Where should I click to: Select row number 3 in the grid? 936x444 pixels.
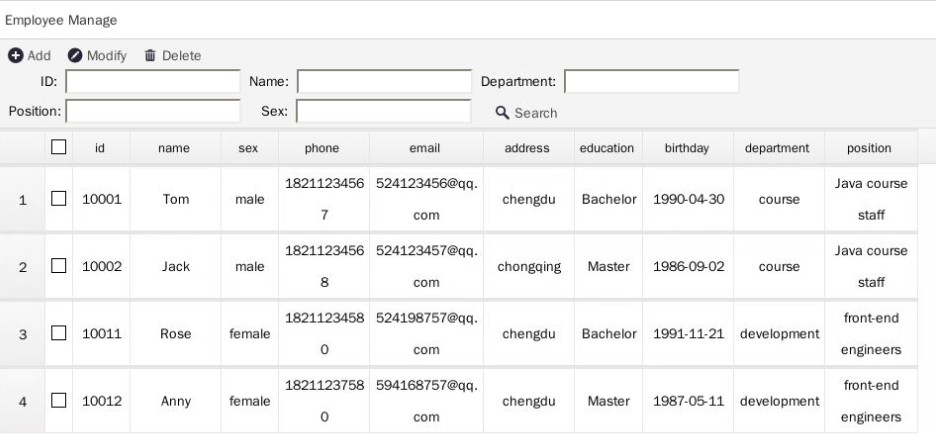pyautogui.click(x=23, y=334)
